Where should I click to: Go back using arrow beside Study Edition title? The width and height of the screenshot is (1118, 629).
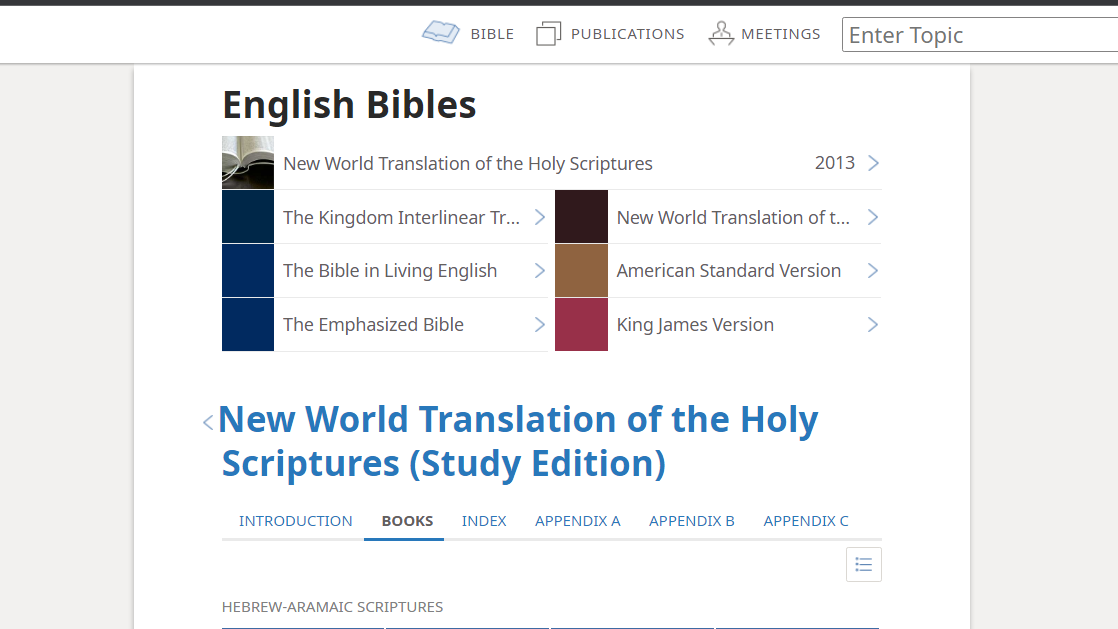tap(207, 423)
